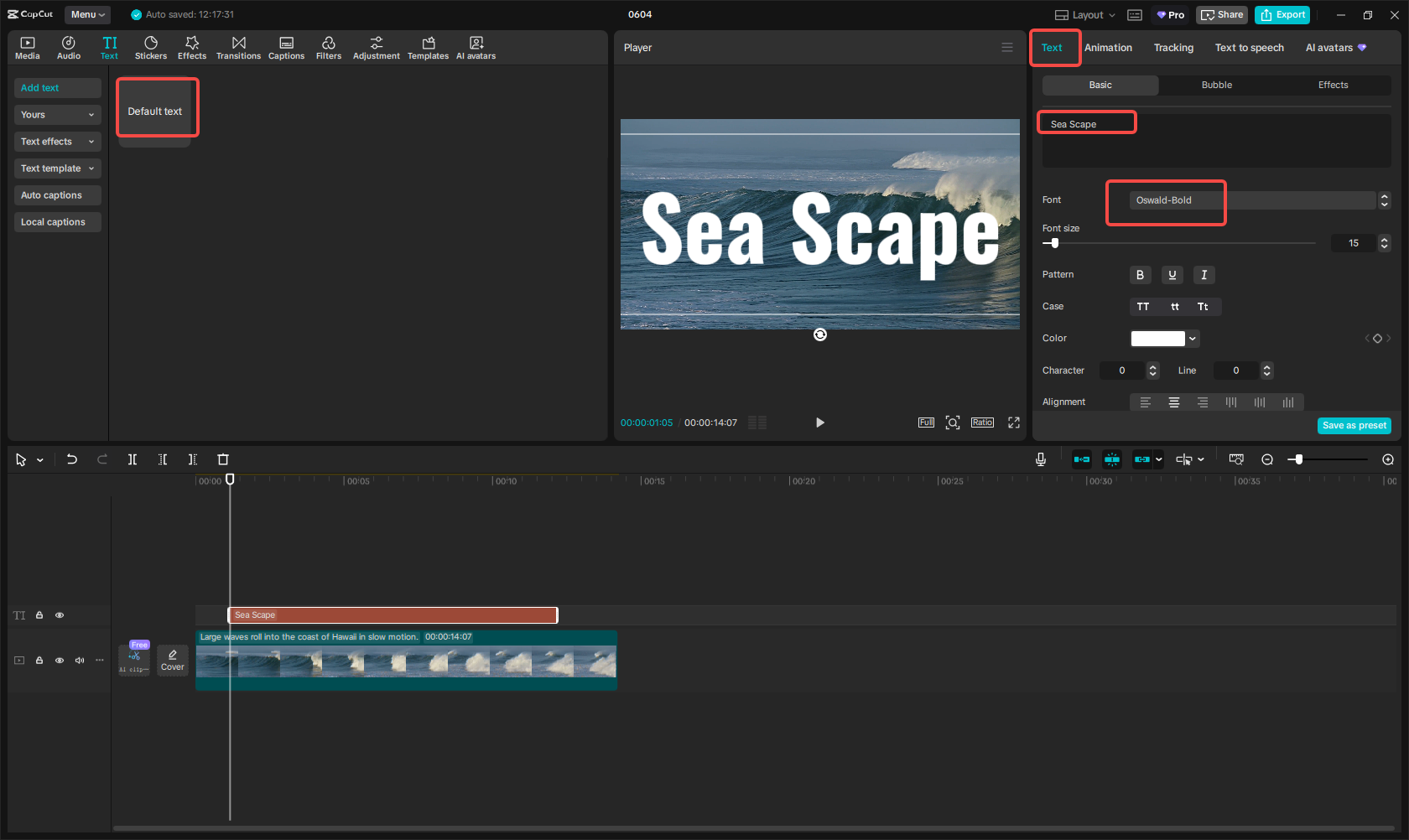Click Save as preset button
The height and width of the screenshot is (840, 1409).
[1354, 426]
